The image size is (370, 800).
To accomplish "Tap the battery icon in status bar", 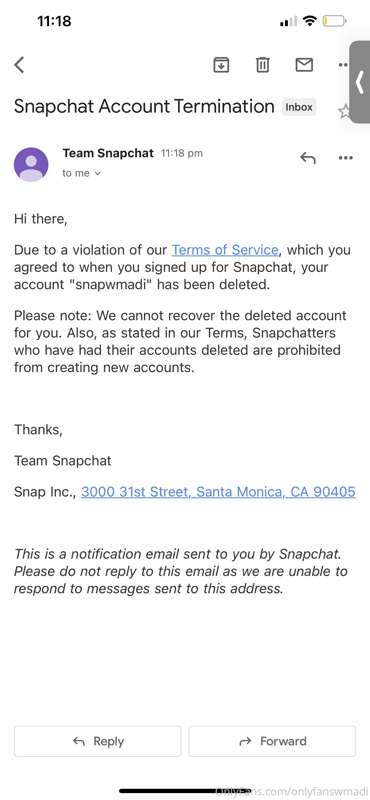I will [335, 21].
